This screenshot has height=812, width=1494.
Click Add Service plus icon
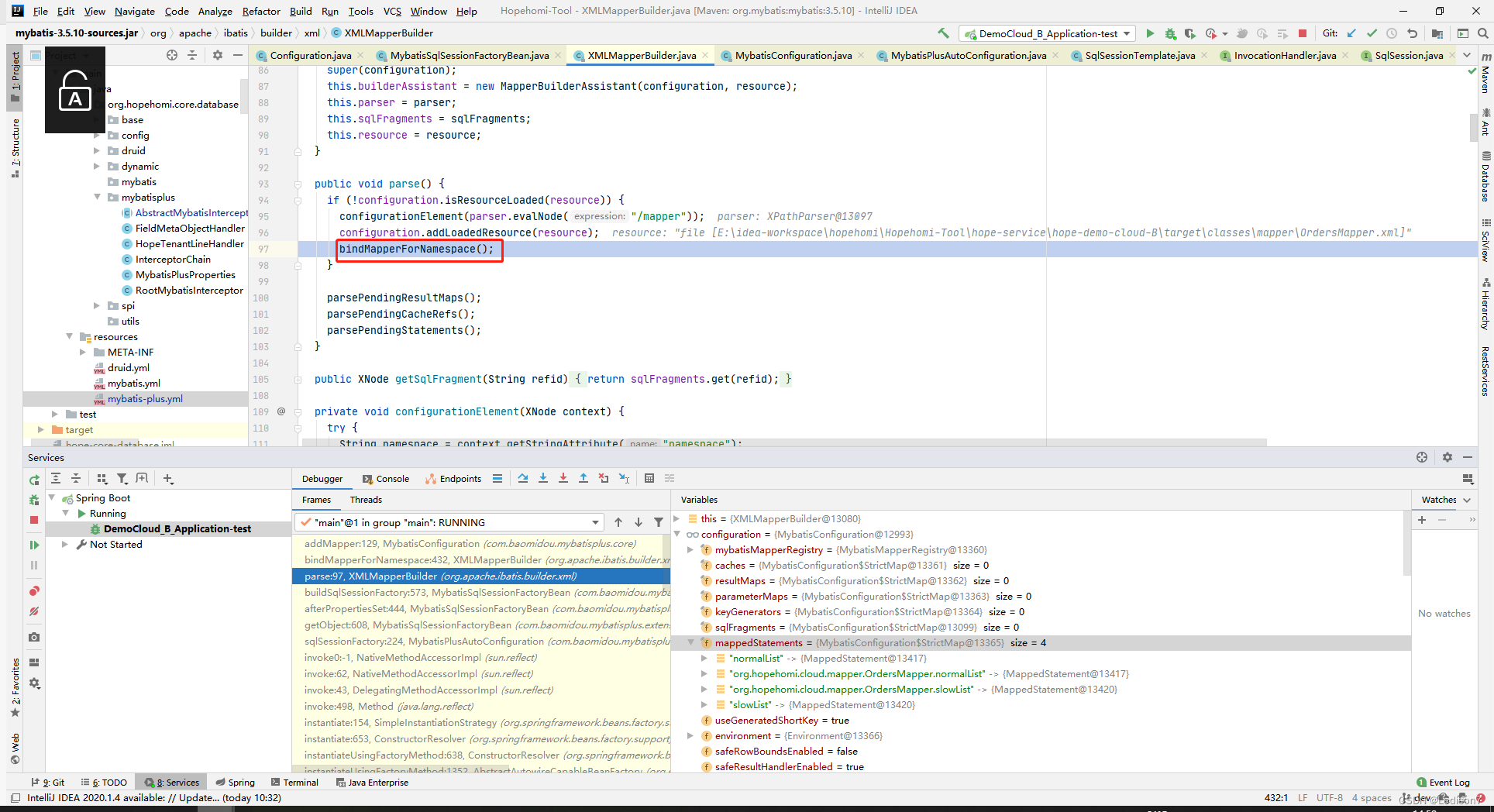(168, 479)
